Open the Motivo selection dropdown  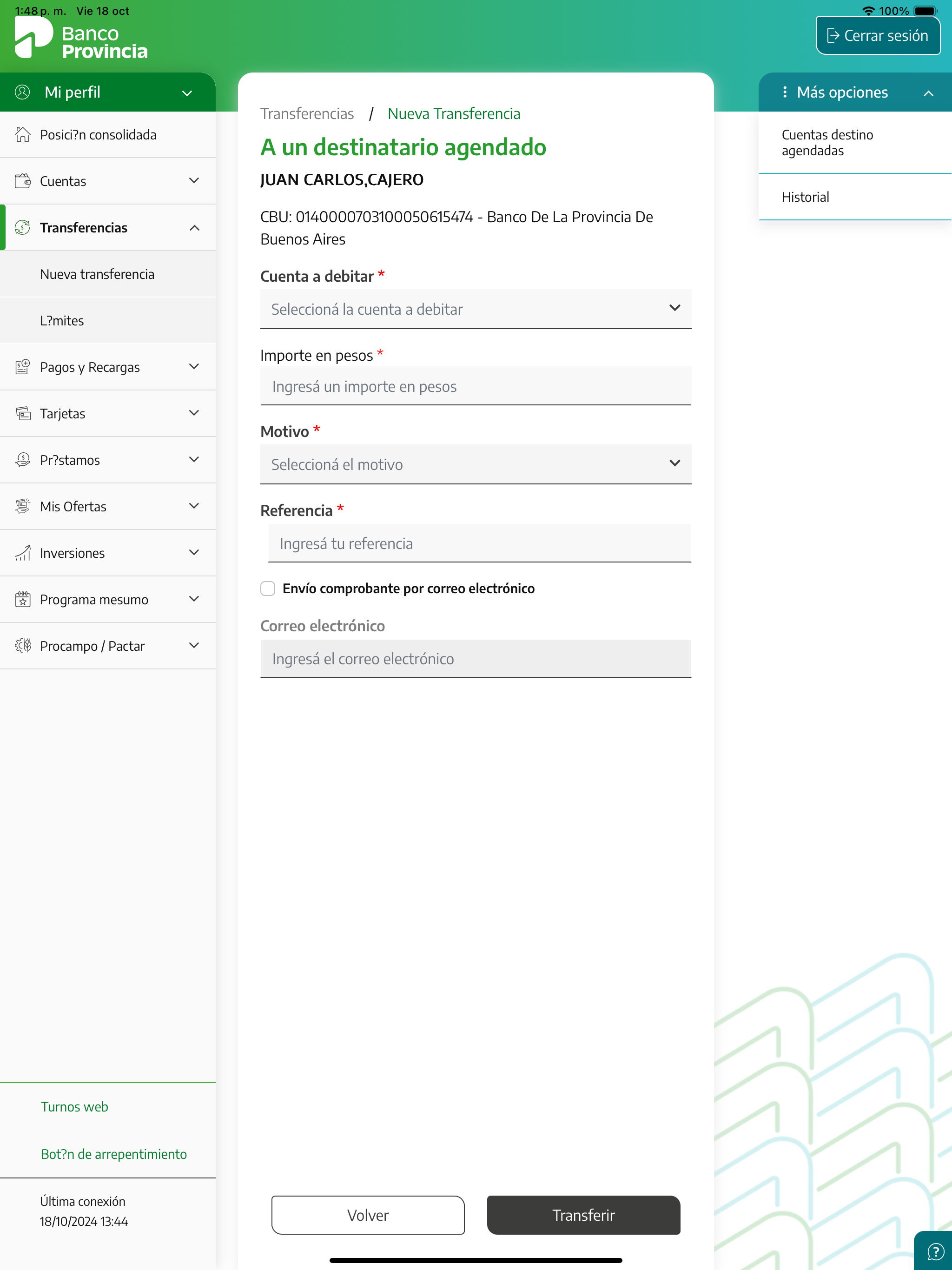476,464
